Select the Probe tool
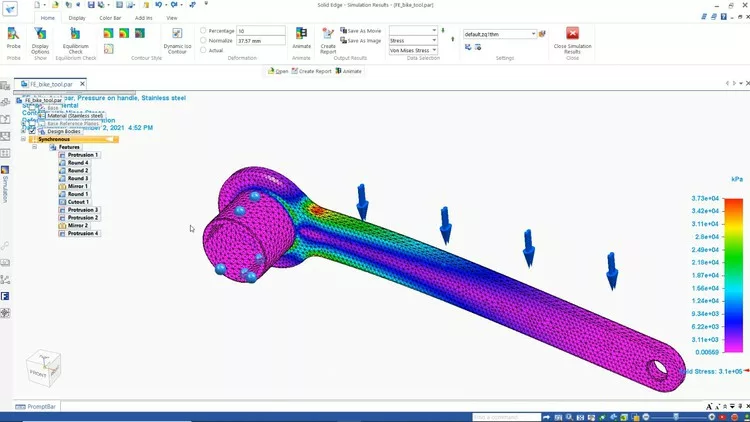The width and height of the screenshot is (750, 422). coord(13,38)
